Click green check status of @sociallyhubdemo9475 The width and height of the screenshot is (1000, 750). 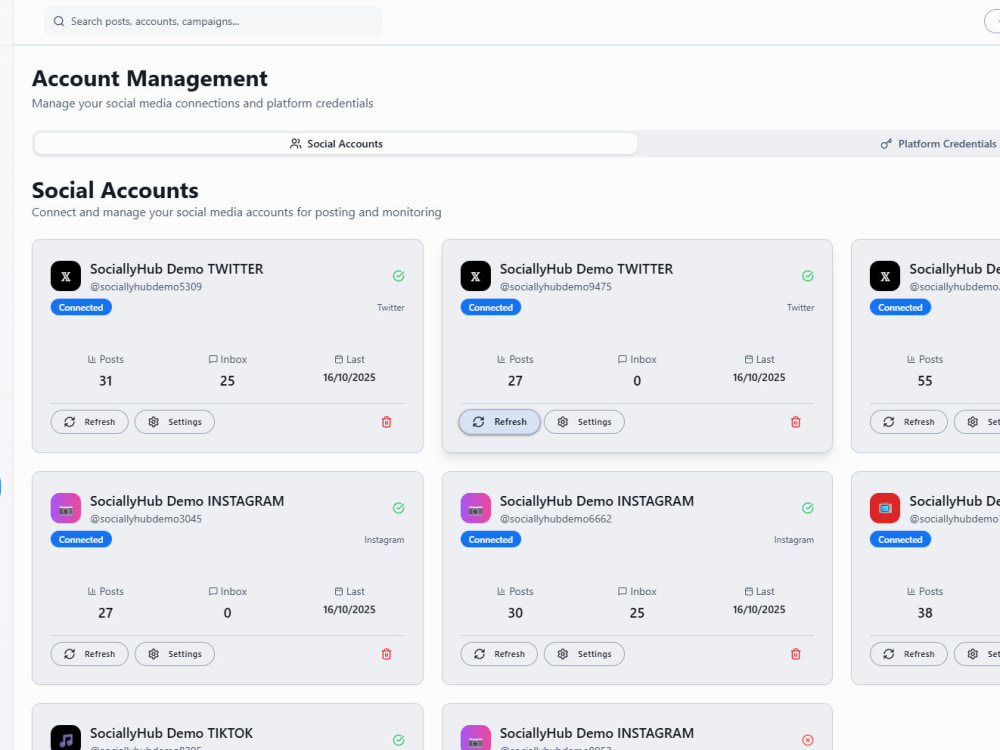coord(808,276)
